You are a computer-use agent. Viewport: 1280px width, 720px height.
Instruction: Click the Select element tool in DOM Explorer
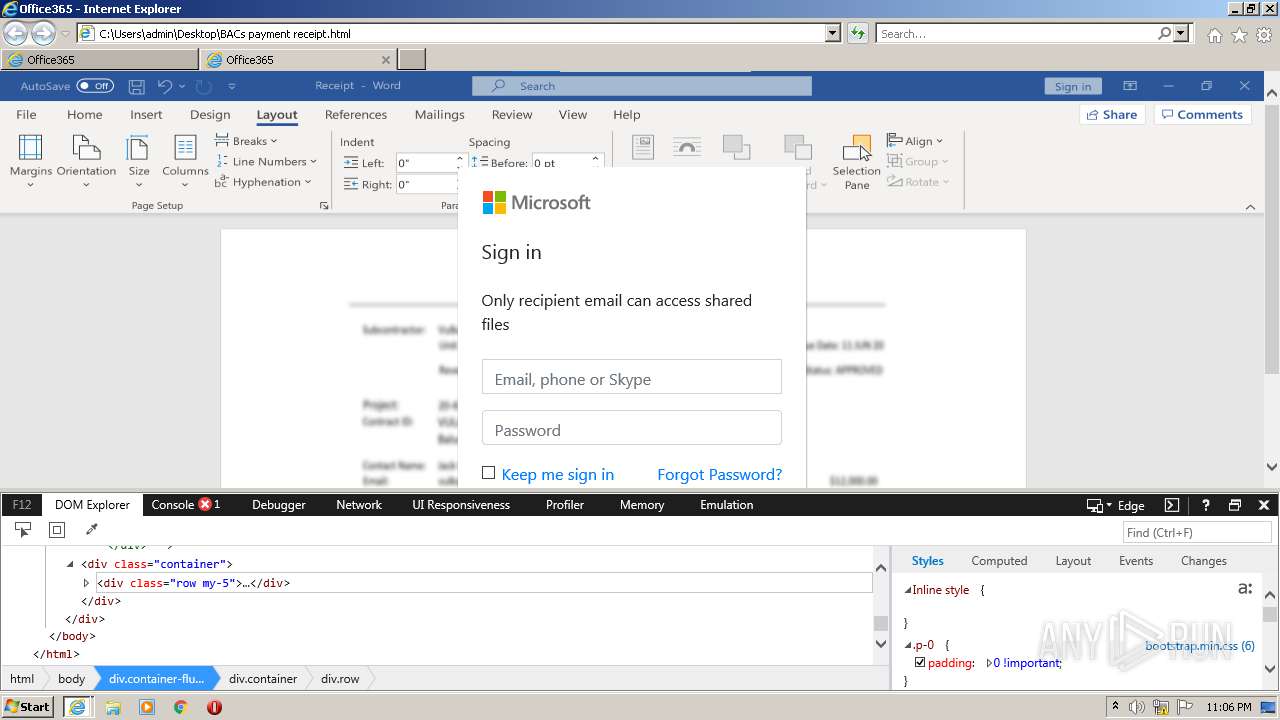23,530
